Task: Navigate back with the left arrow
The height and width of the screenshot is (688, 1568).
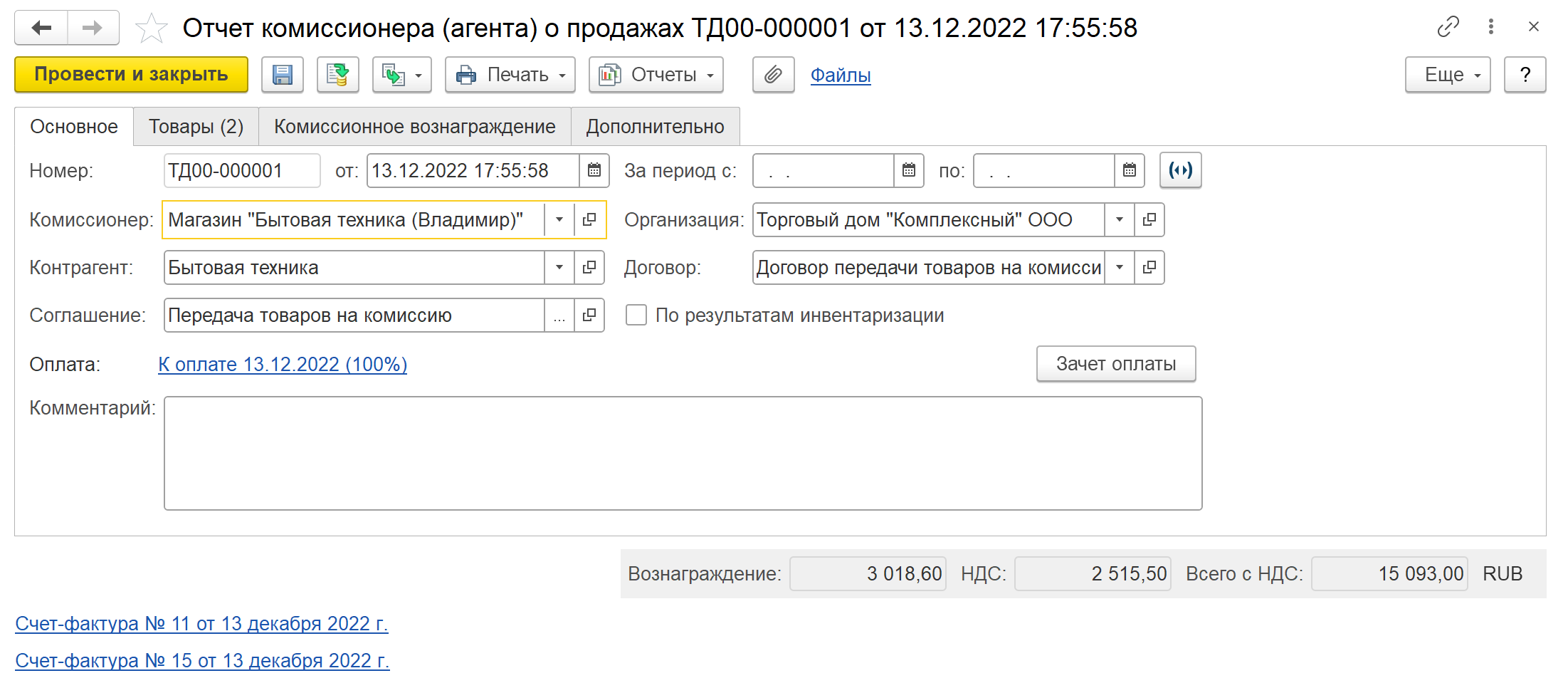Action: point(41,28)
